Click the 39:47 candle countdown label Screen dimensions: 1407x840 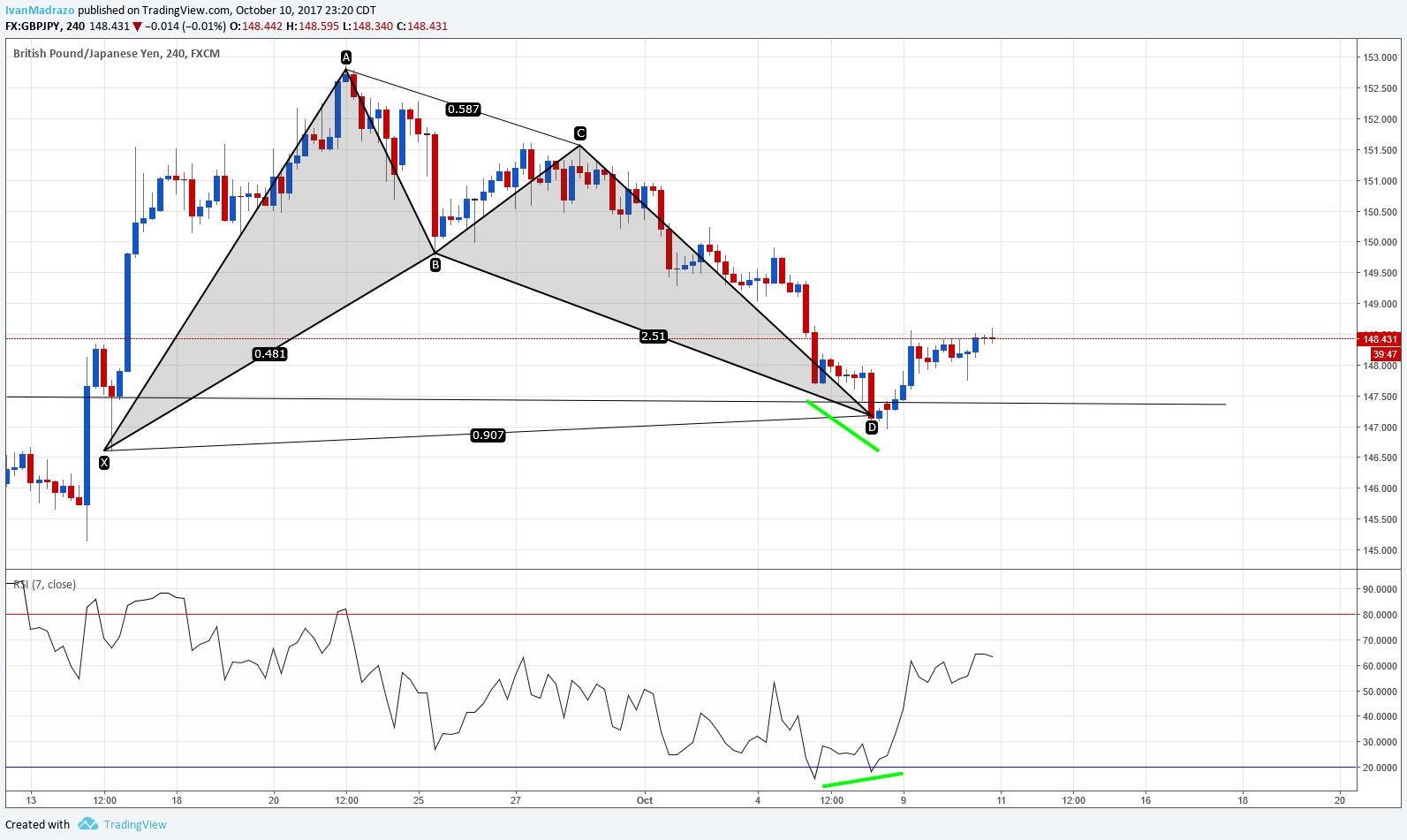[x=1385, y=354]
